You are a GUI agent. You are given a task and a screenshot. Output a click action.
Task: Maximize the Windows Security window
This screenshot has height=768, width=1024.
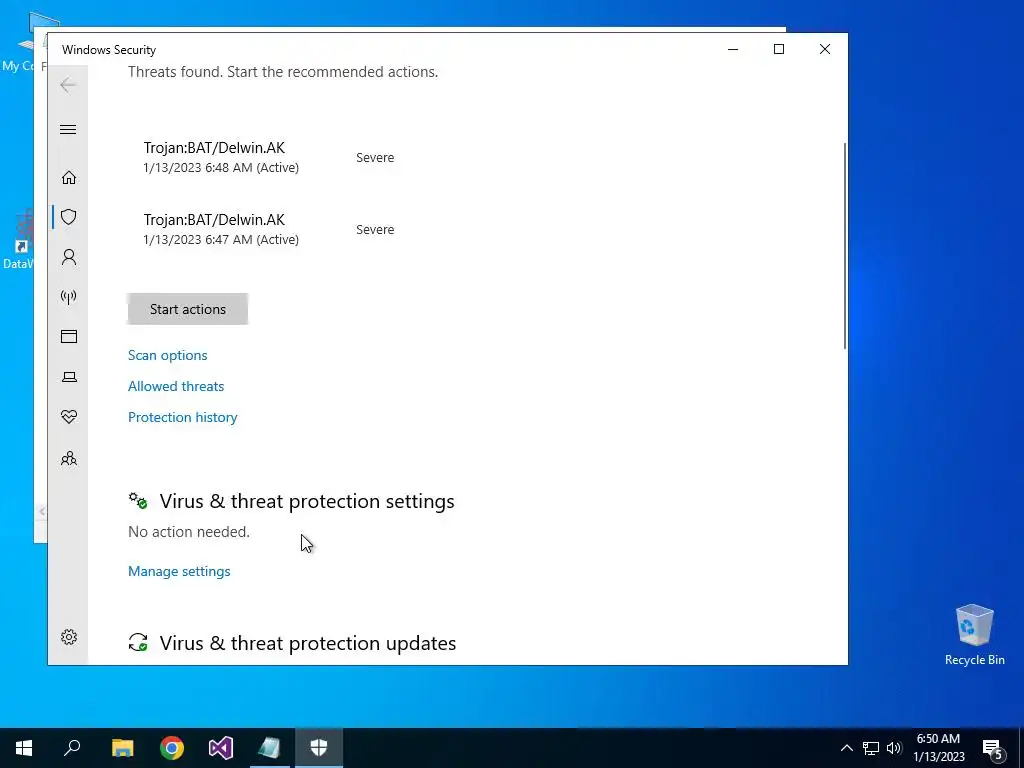(778, 49)
